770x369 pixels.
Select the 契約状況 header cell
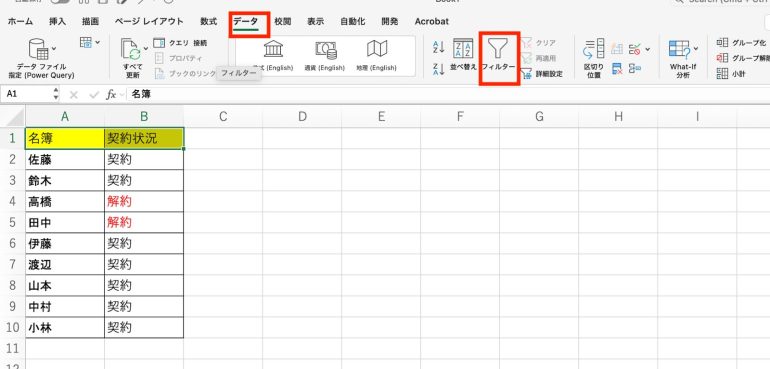(144, 138)
